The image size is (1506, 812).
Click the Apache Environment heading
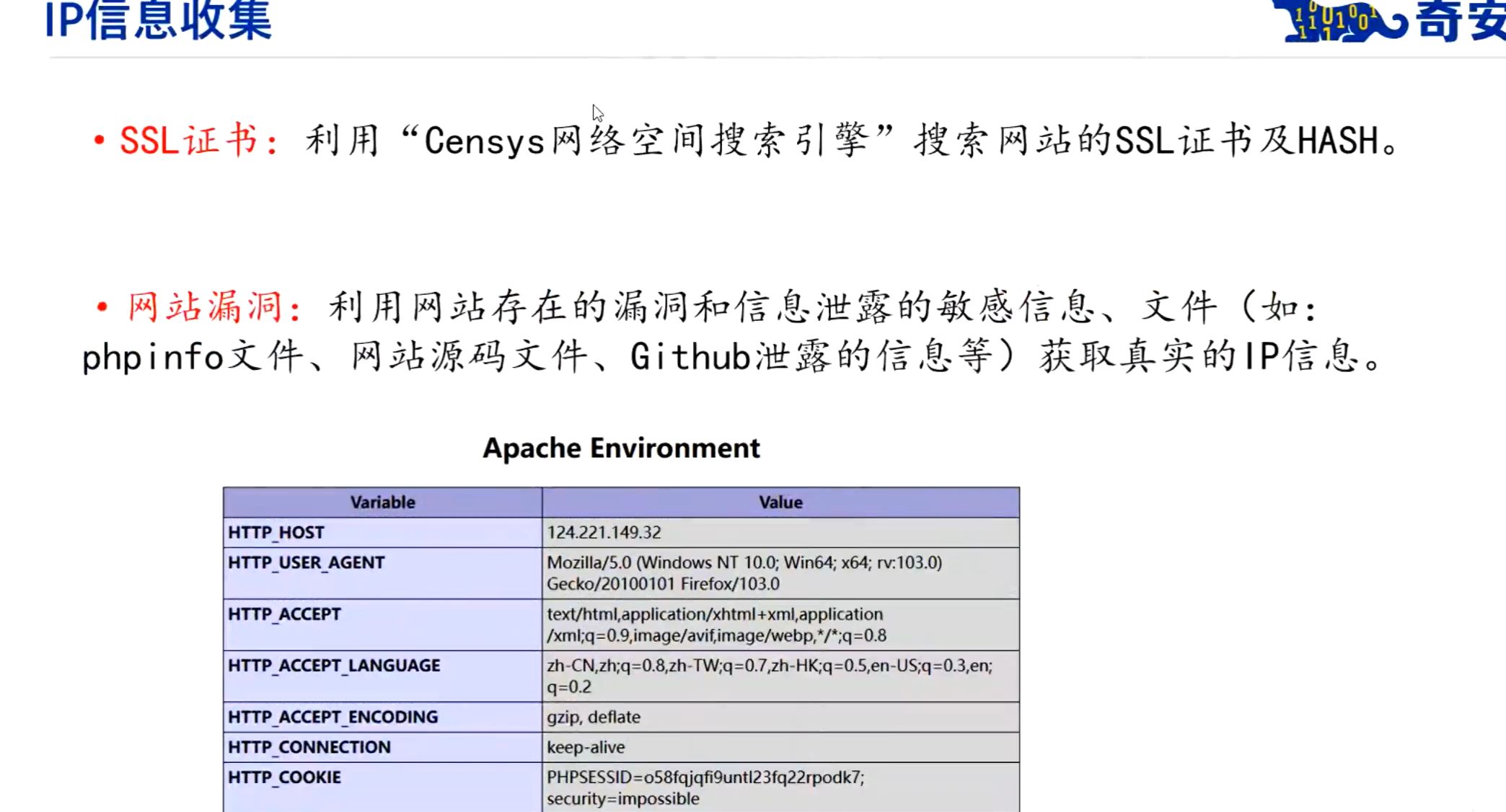pyautogui.click(x=621, y=448)
